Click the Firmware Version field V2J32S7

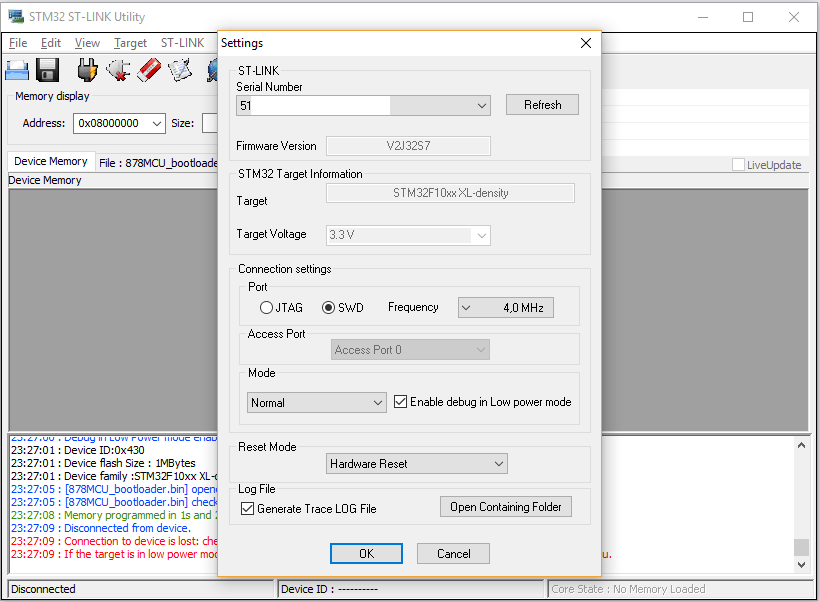tap(408, 146)
